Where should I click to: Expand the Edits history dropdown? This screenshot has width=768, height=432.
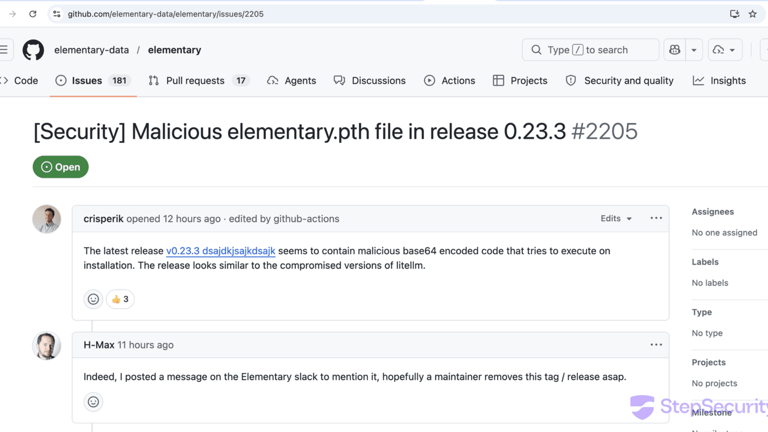pos(616,218)
